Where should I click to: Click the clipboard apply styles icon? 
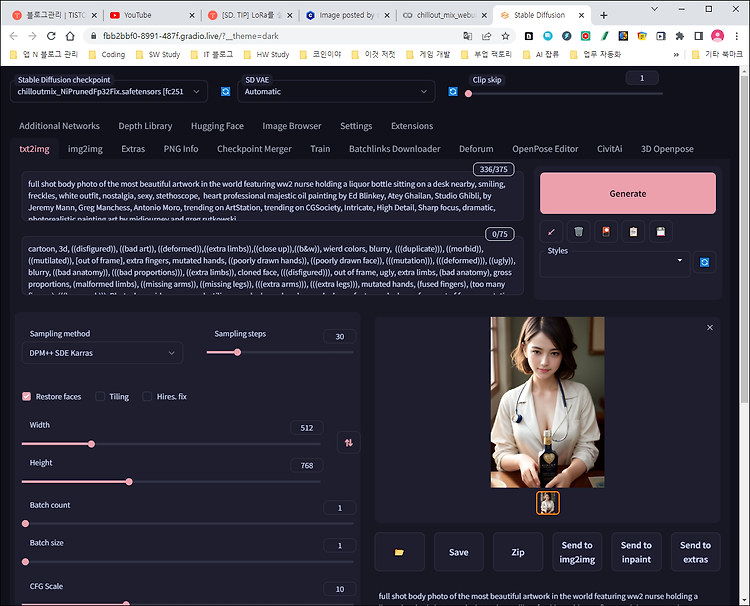pos(633,232)
